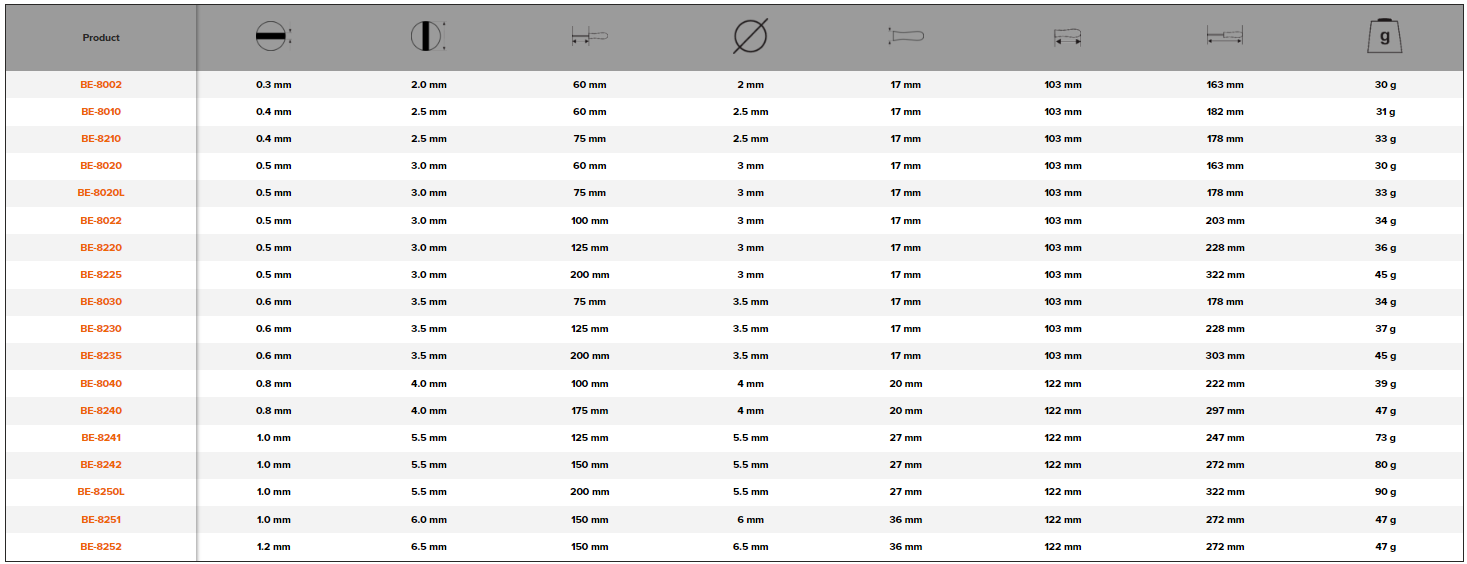Click the blade tip thickness column icon
The width and height of the screenshot is (1467, 564).
[272, 37]
